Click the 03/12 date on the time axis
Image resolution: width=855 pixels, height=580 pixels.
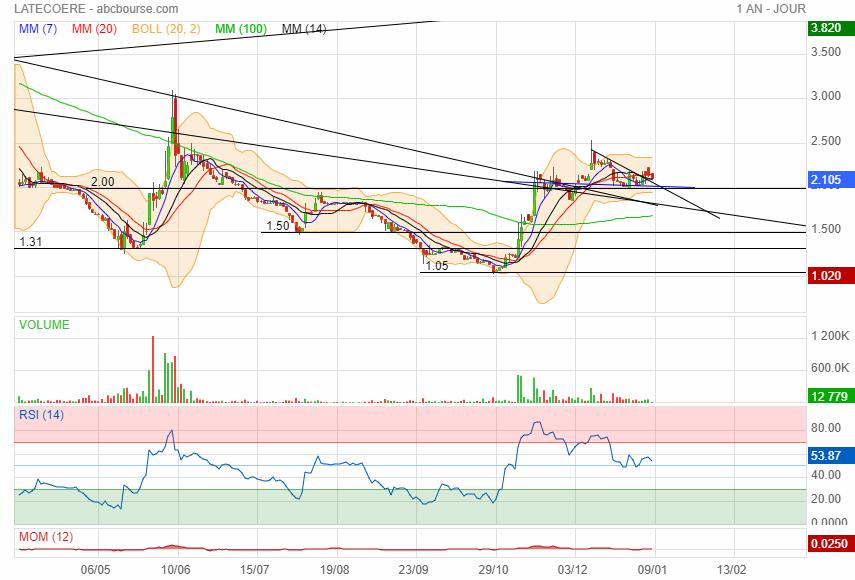point(573,570)
